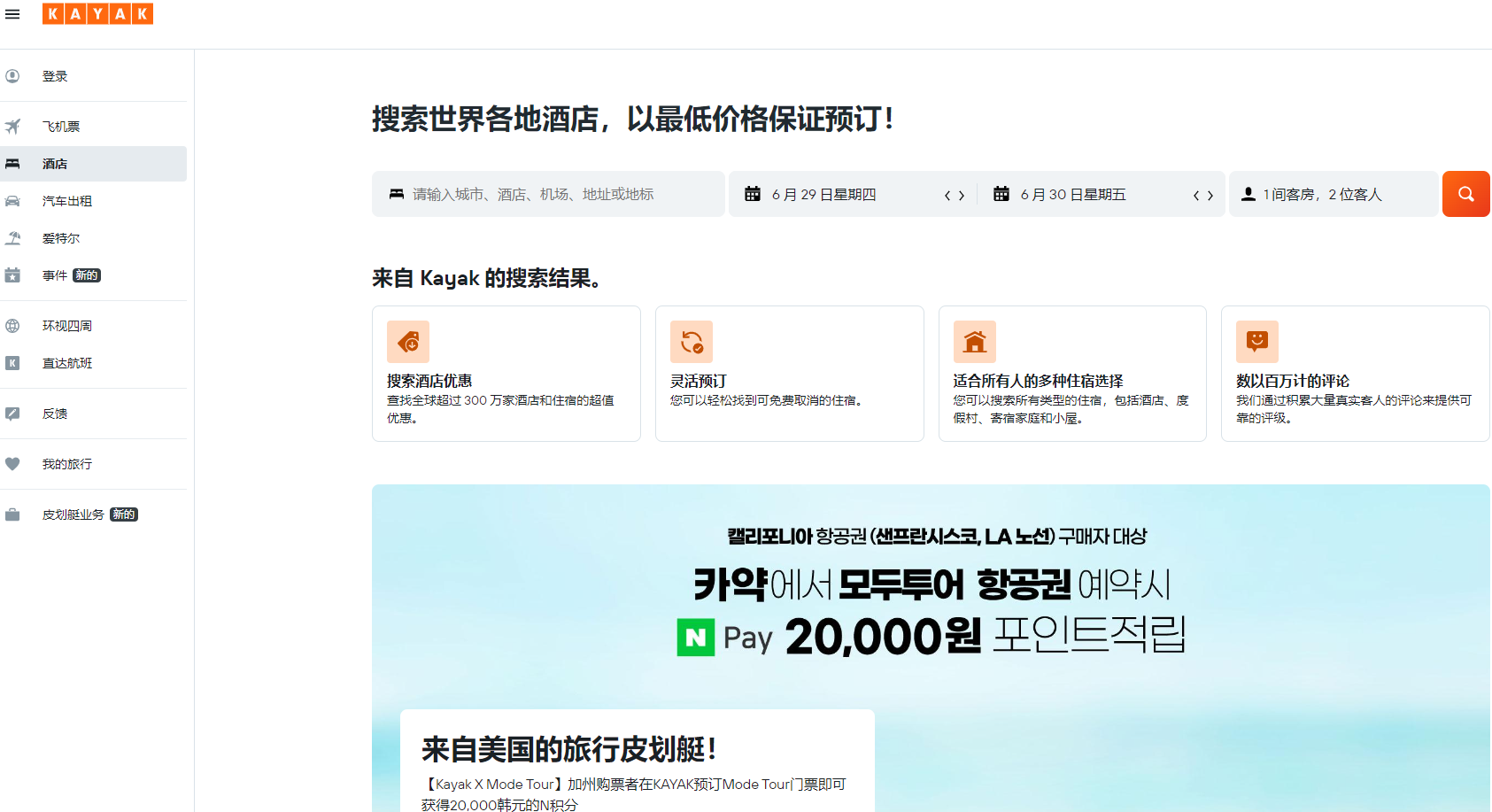Click the 灵活预订 card title
Image resolution: width=1492 pixels, height=812 pixels.
(699, 381)
